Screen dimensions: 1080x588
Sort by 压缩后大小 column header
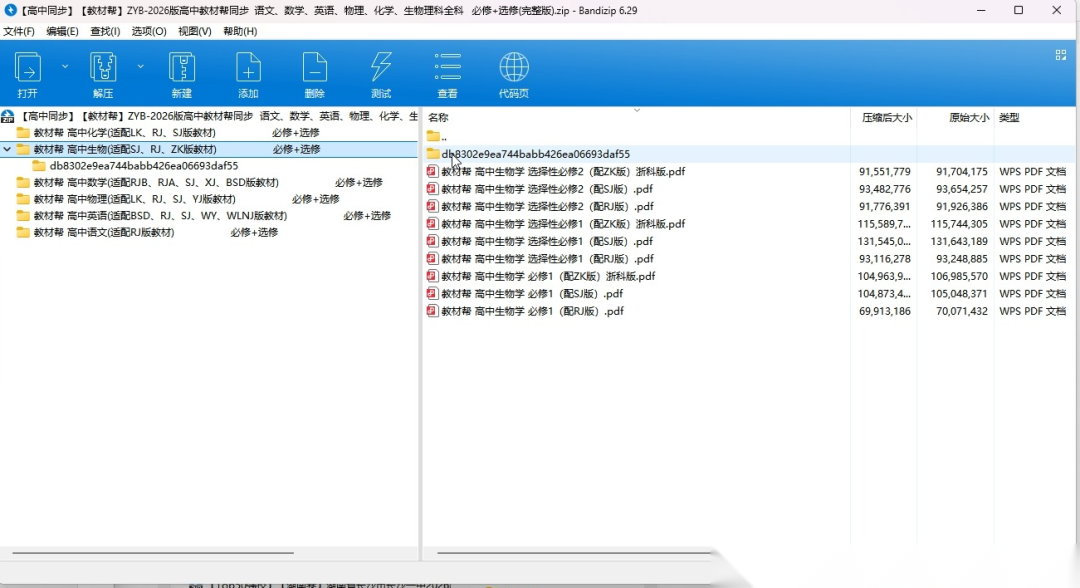pos(886,118)
